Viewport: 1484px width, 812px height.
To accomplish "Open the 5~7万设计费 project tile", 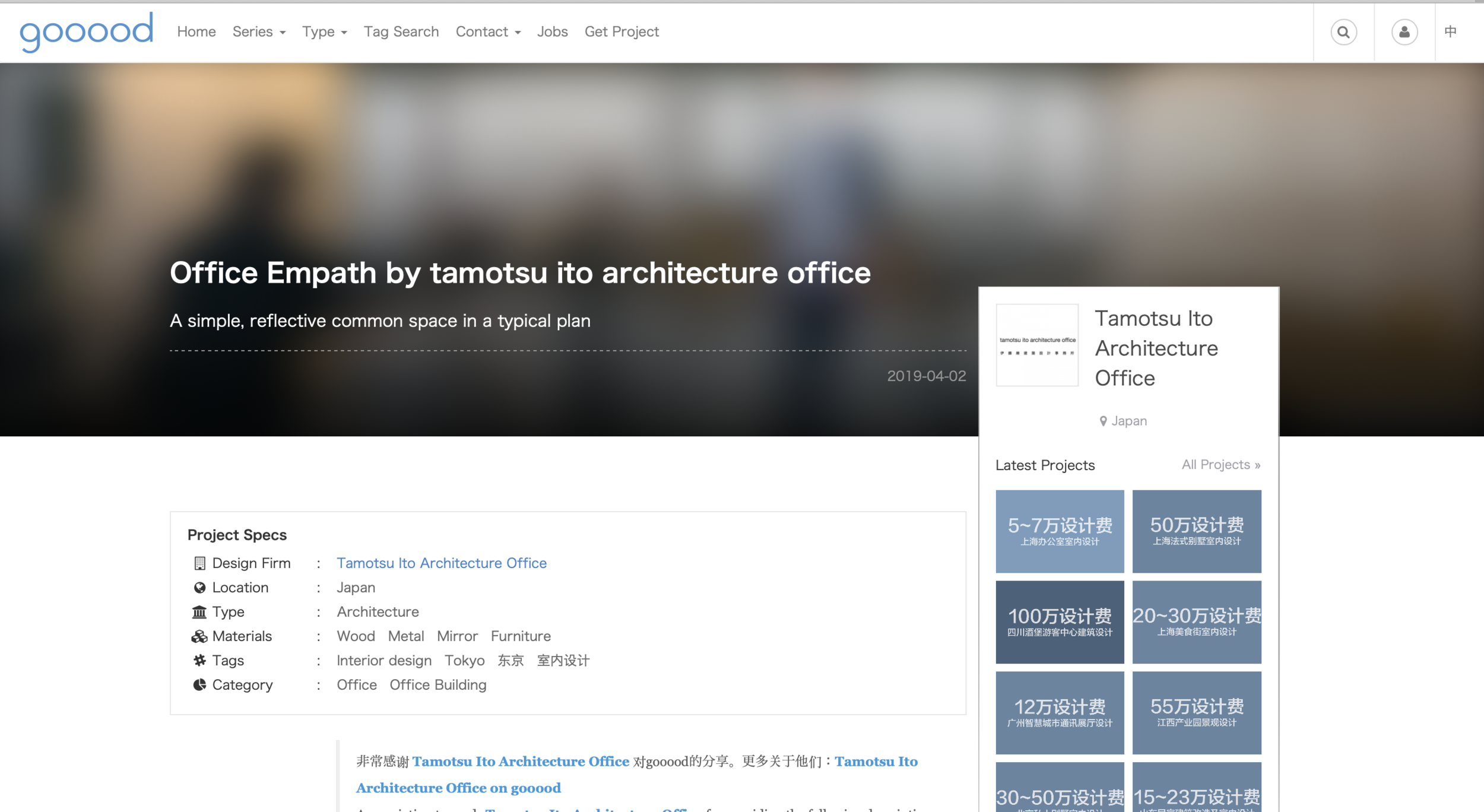I will coord(1060,531).
